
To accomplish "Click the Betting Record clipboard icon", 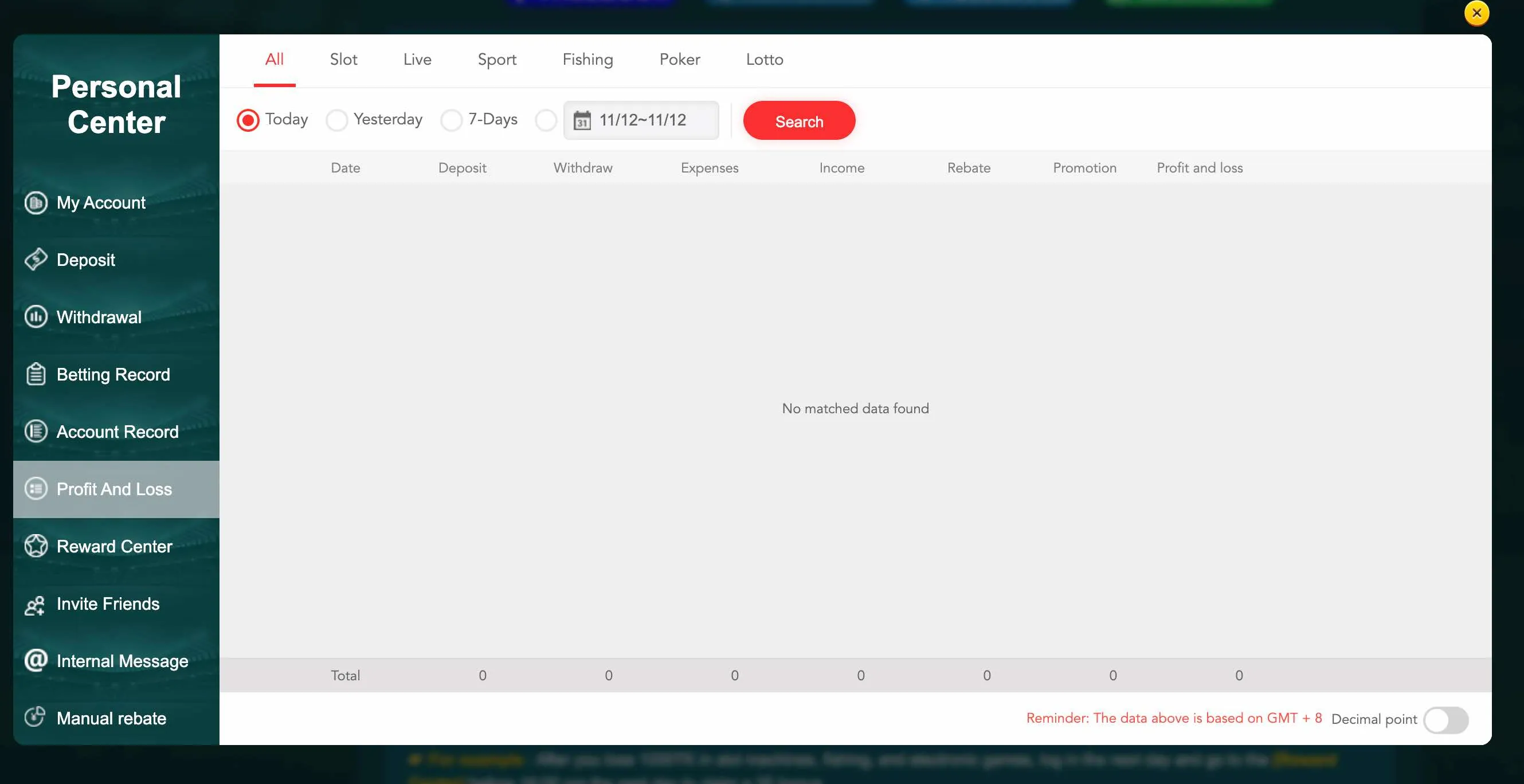I will click(36, 374).
